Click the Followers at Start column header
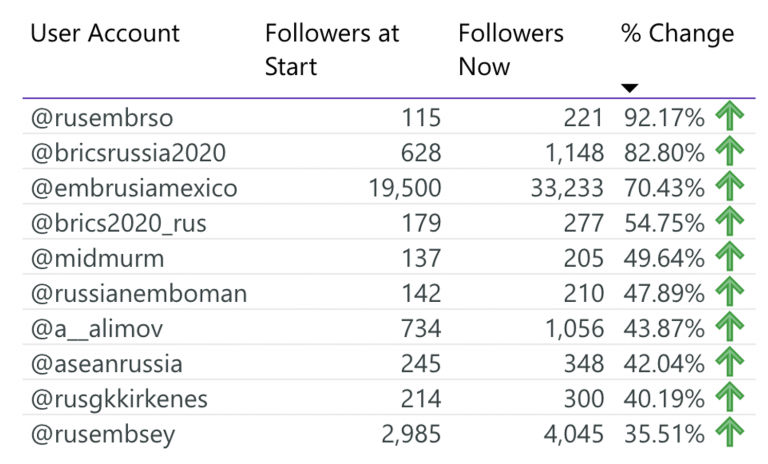 coord(332,50)
